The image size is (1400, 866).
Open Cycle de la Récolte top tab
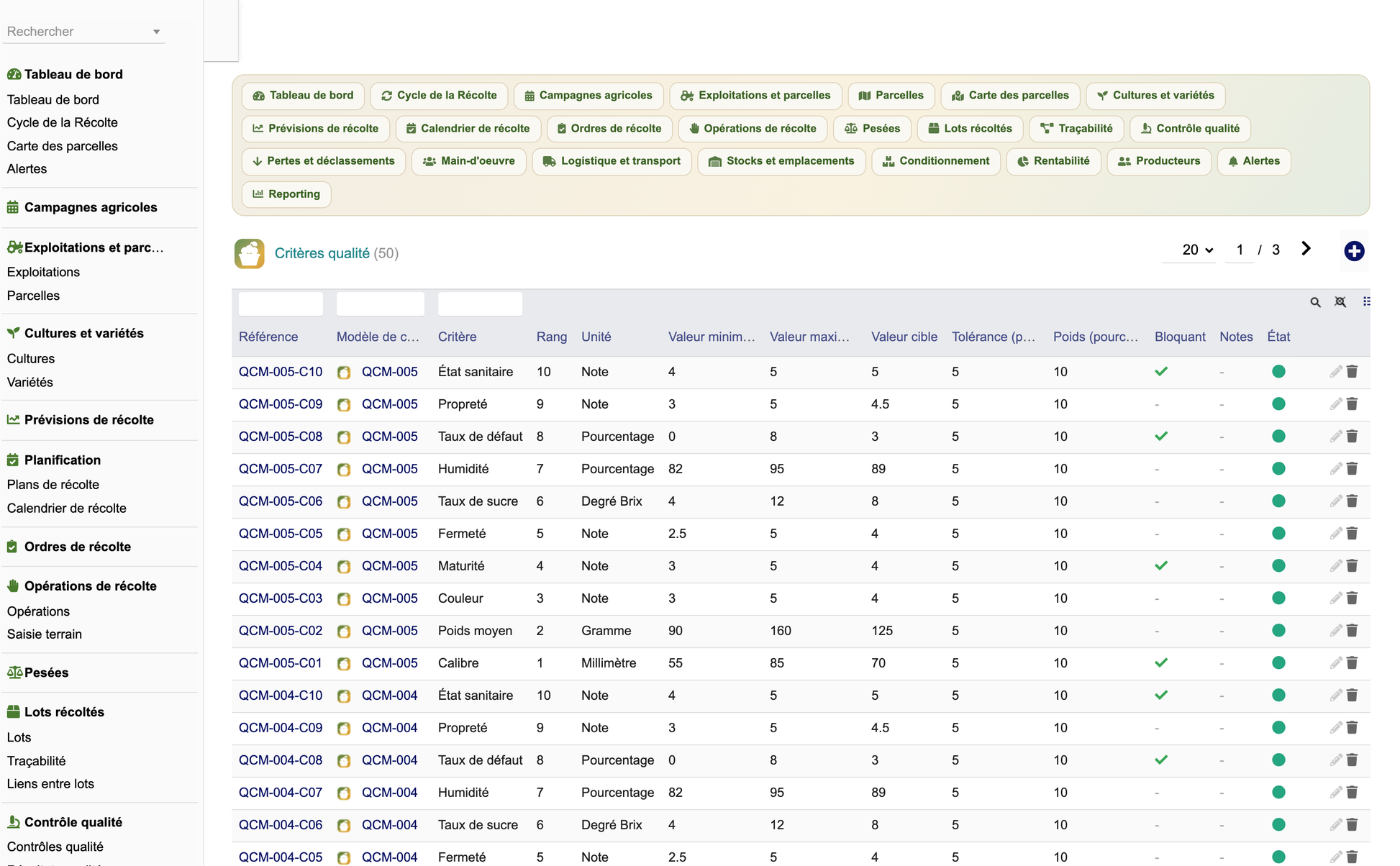point(439,96)
